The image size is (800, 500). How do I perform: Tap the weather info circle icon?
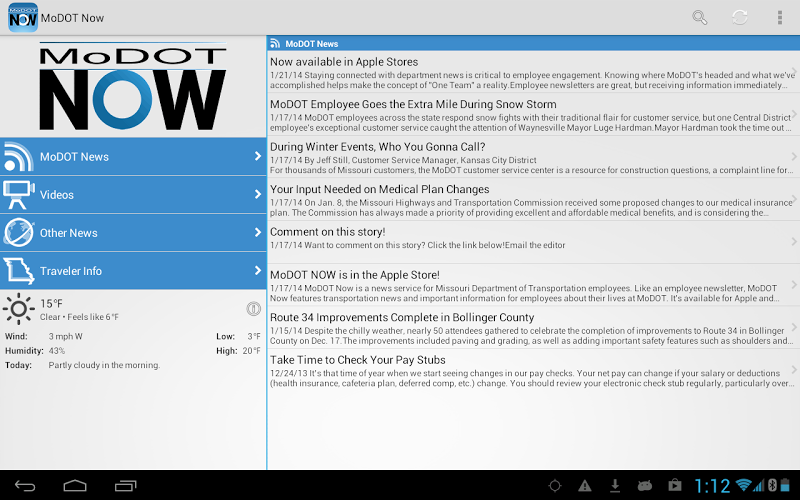(x=254, y=308)
